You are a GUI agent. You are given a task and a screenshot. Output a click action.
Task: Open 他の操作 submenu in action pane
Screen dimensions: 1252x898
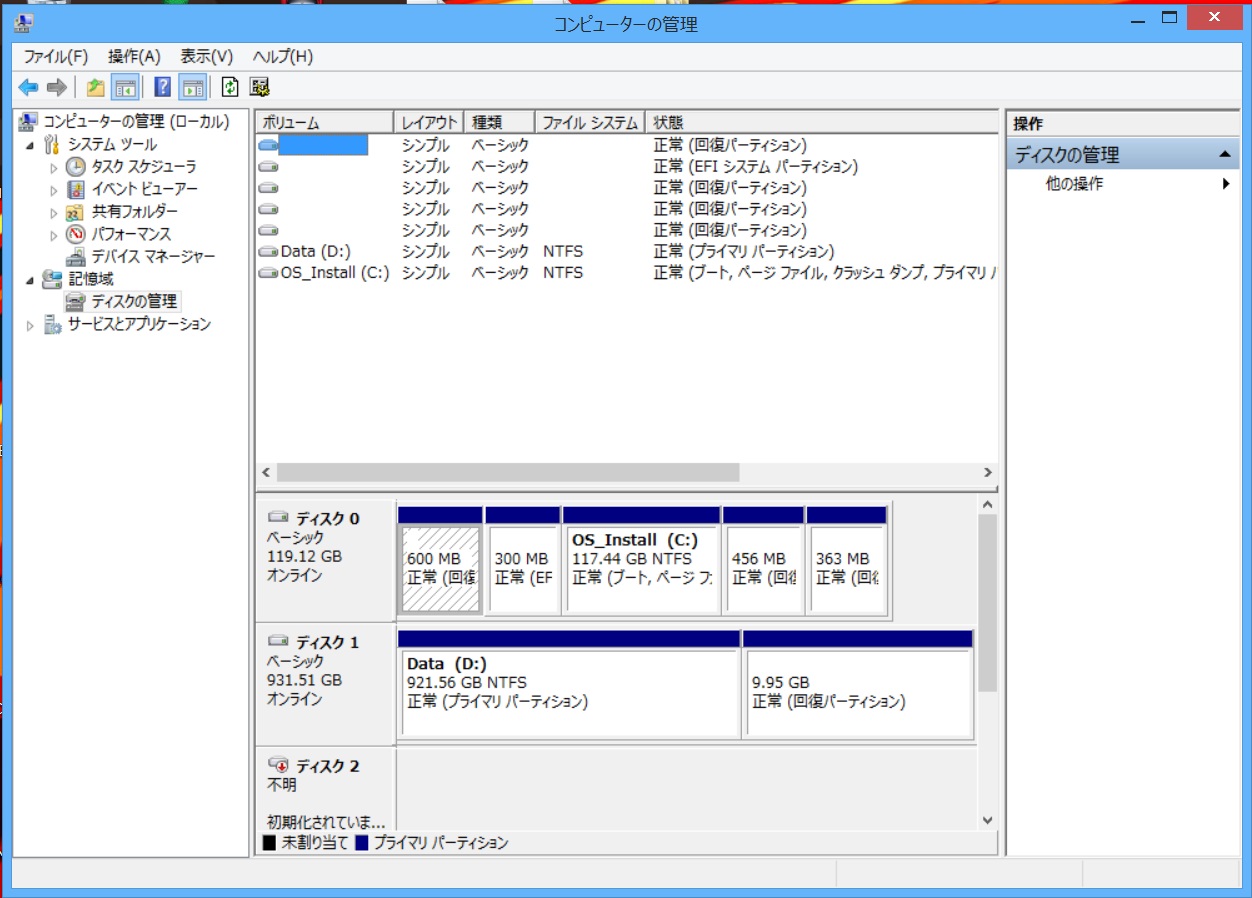click(1074, 184)
